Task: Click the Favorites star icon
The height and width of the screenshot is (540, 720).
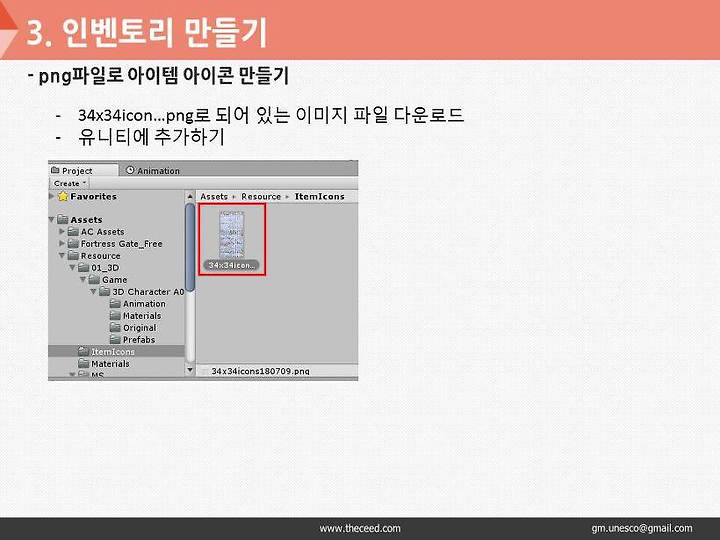Action: click(63, 197)
